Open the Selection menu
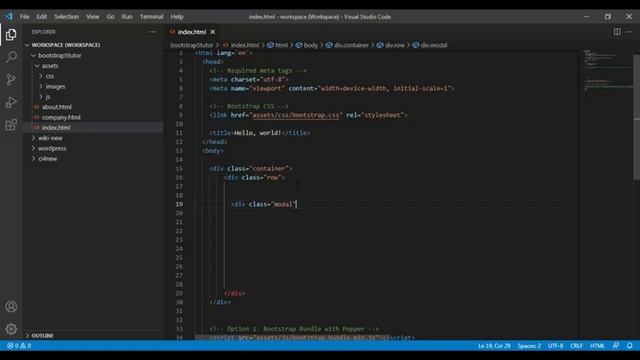 click(x=67, y=17)
